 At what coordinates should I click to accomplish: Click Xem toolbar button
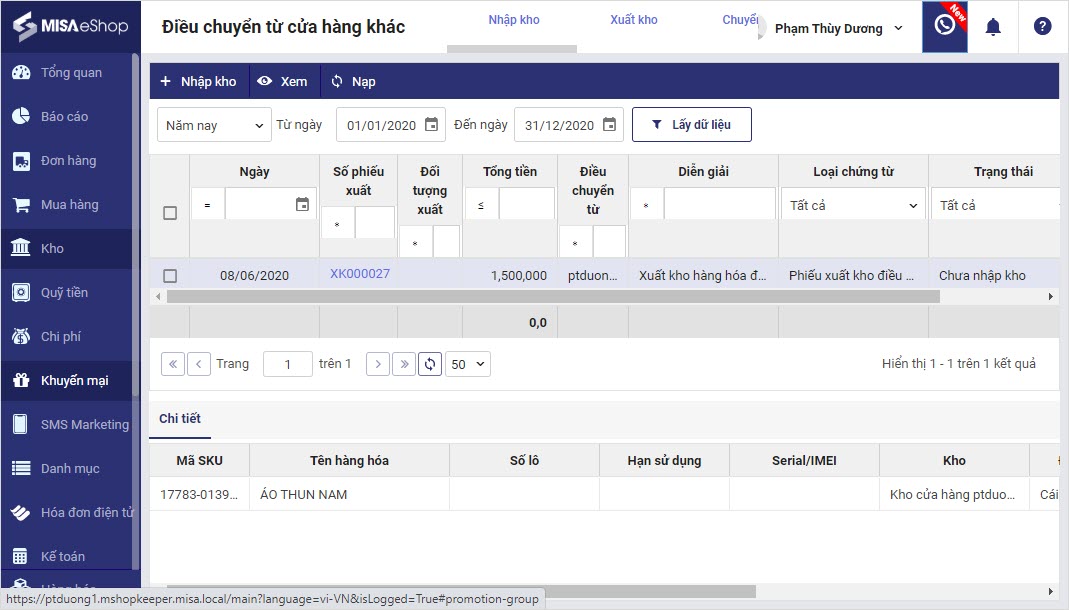(x=282, y=82)
